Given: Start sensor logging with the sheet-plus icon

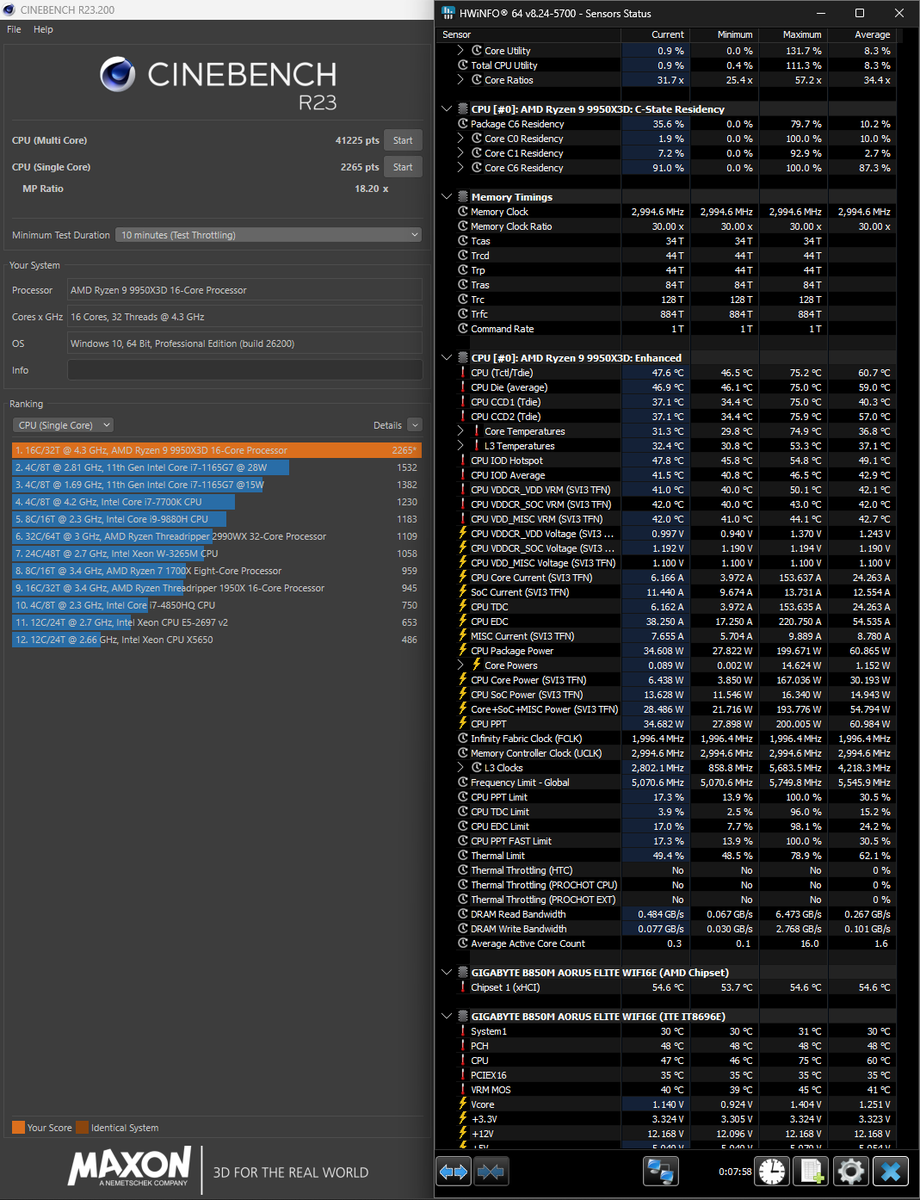Looking at the screenshot, I should pos(812,1171).
